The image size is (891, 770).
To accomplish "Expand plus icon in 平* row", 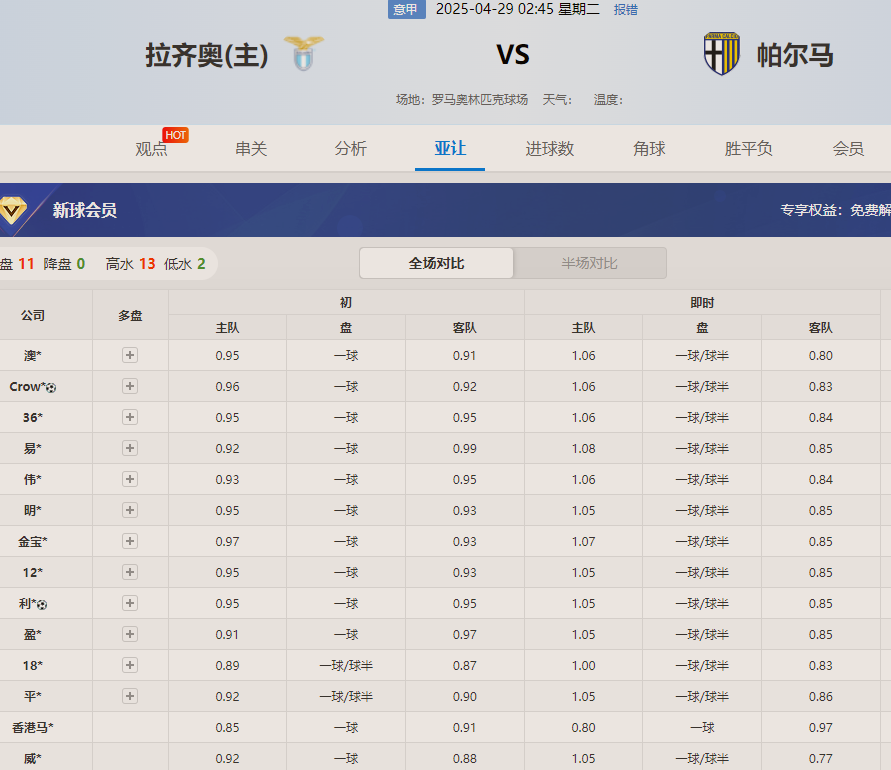I will pyautogui.click(x=130, y=696).
